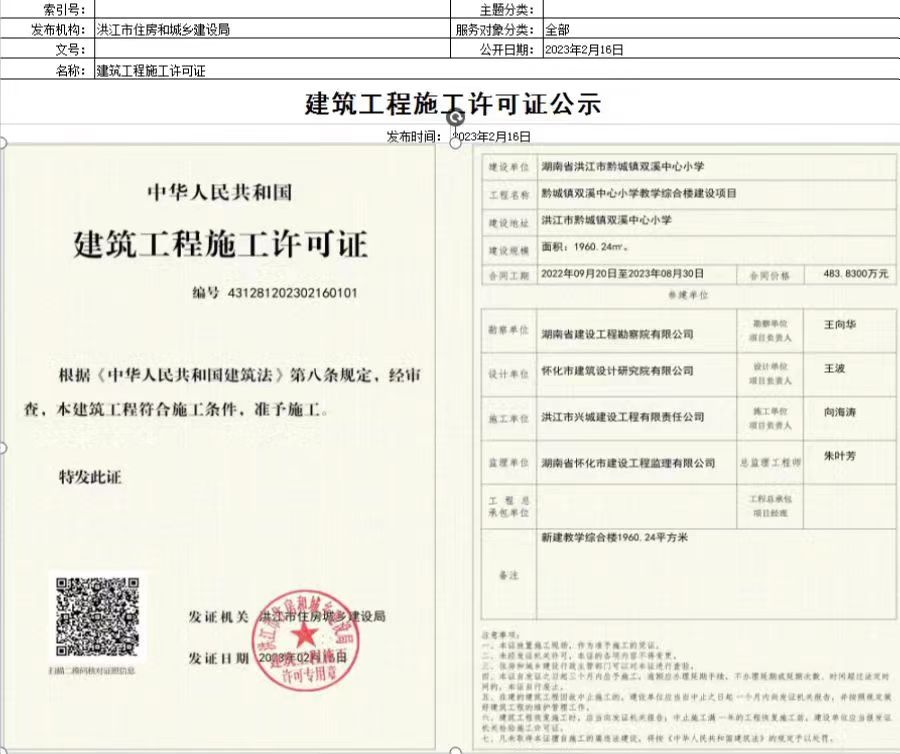Click 洪江市兴城建设工程有限责任公司
900x754 pixels.
pos(623,417)
